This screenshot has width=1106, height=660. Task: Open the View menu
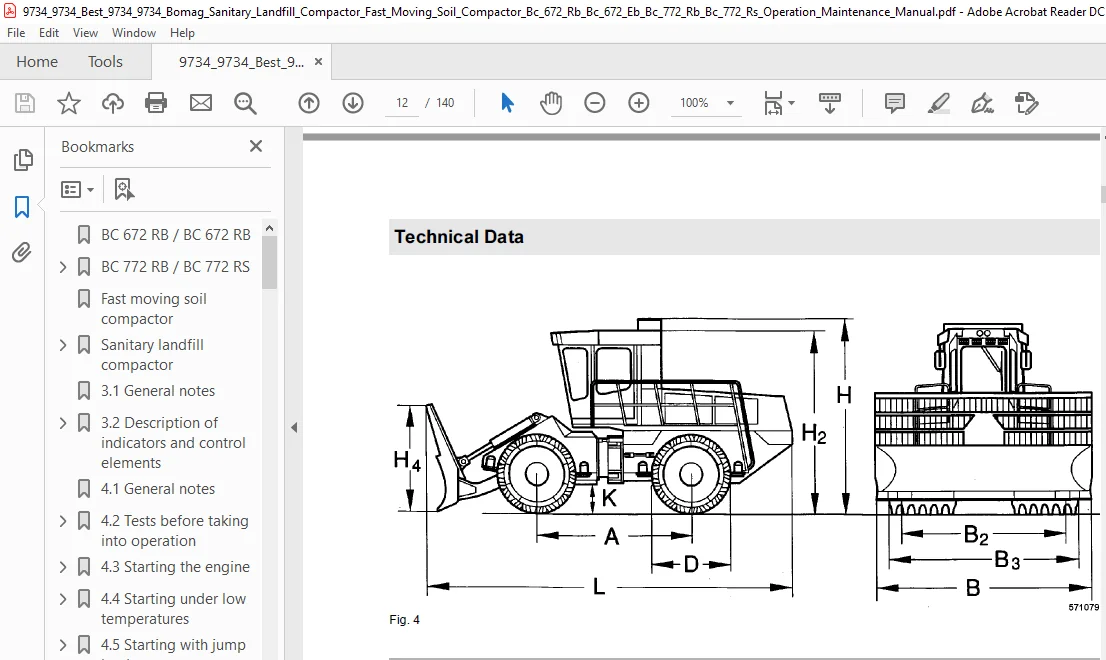[85, 33]
